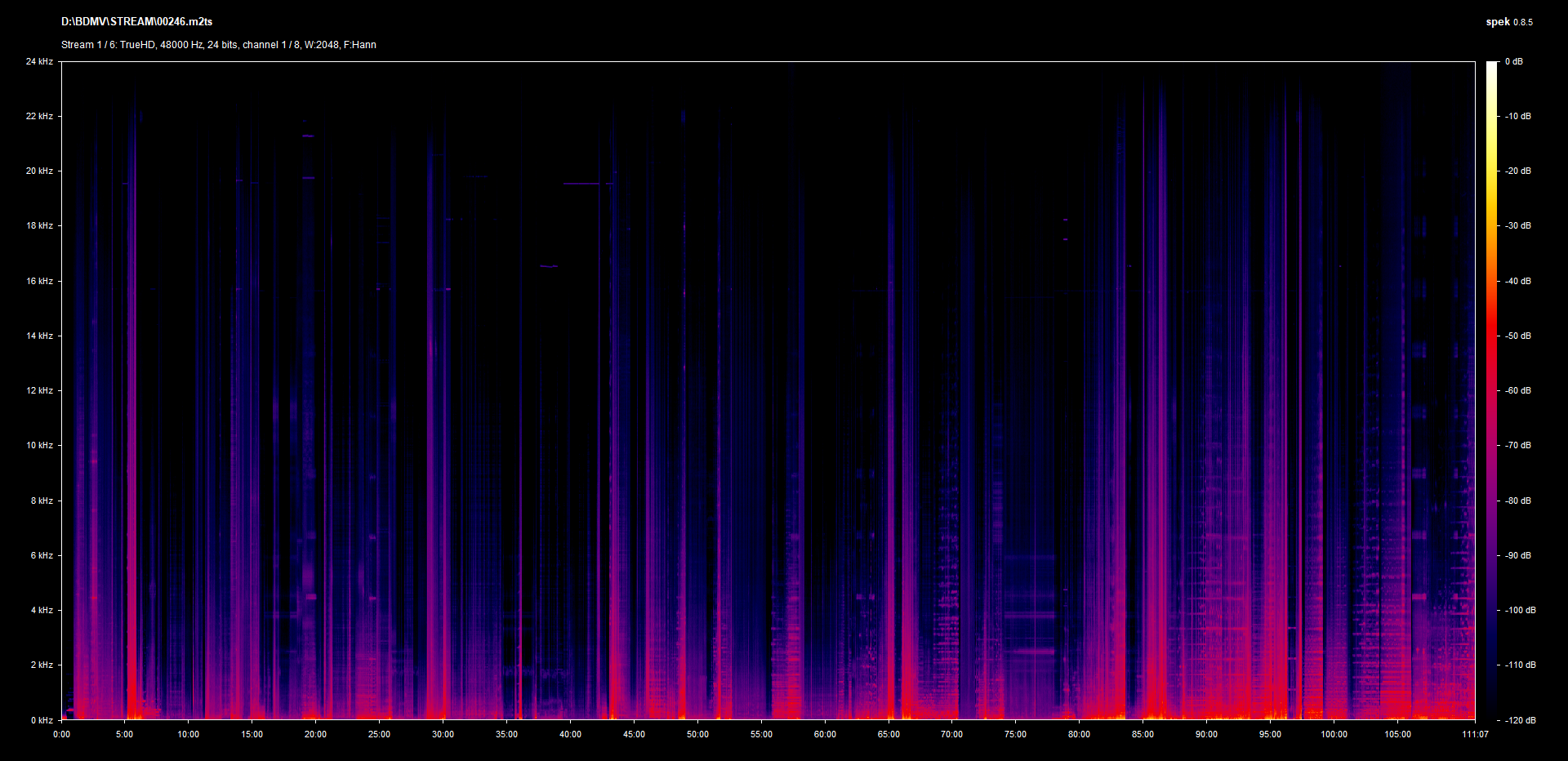Screen dimensions: 1568x761
Task: Click the 16 kHz frequency axis label
Action: 39,281
